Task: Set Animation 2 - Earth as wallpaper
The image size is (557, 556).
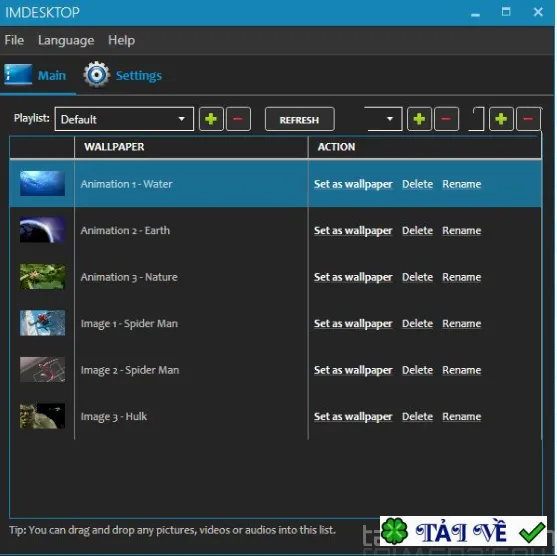Action: (353, 231)
